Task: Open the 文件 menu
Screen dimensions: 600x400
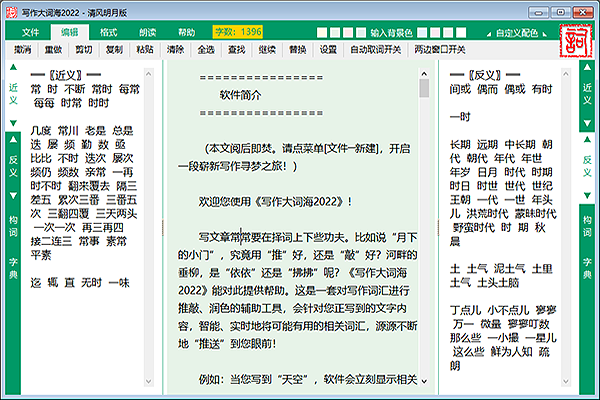Action: coord(31,32)
